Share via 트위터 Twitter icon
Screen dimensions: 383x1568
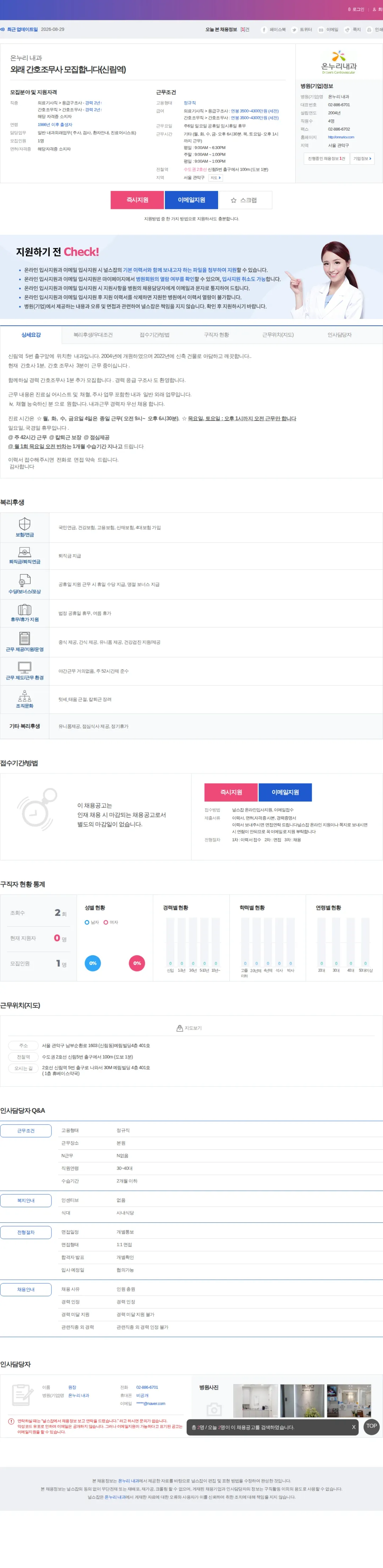[x=294, y=29]
